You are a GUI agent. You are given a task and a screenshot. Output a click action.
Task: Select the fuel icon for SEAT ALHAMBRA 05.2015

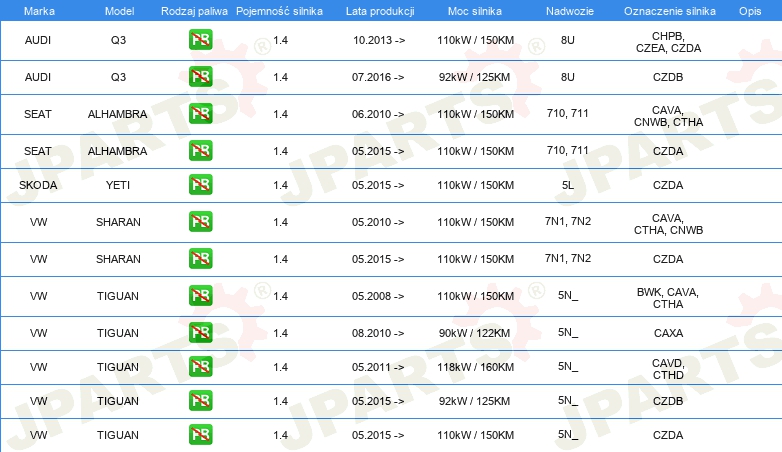pos(200,151)
